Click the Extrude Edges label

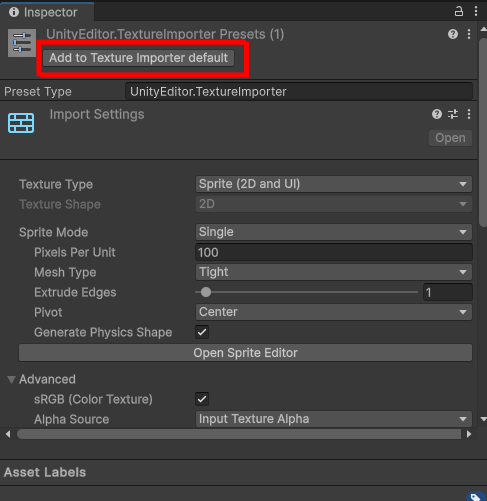pyautogui.click(x=75, y=292)
